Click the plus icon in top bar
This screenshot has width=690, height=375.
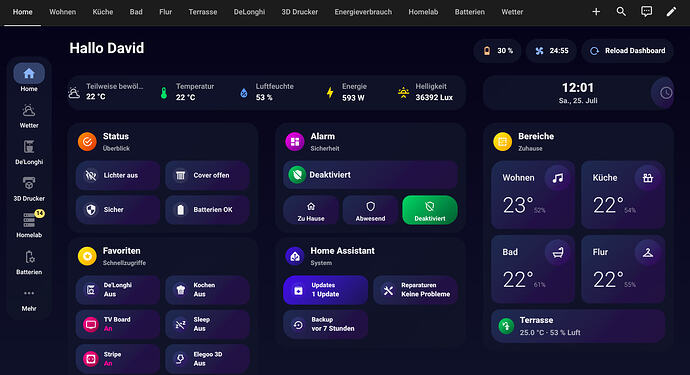point(596,12)
